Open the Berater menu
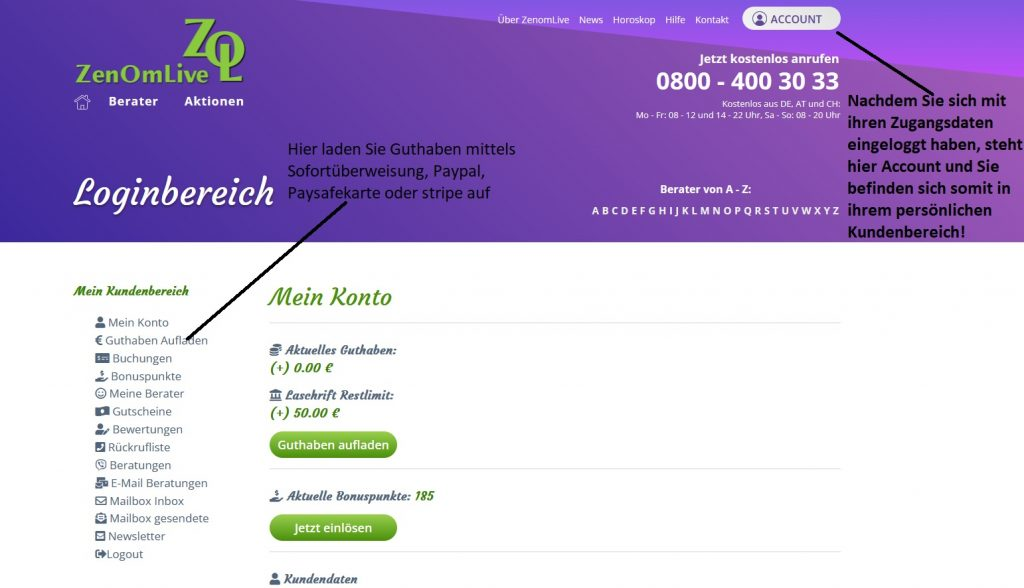Screen dimensions: 1024x588 click(x=133, y=101)
